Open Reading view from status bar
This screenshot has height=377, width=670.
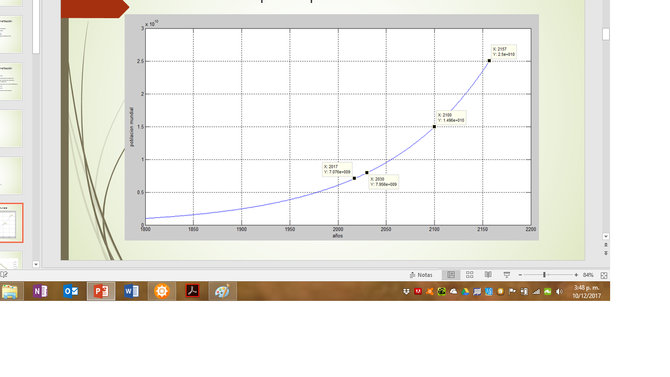point(488,275)
